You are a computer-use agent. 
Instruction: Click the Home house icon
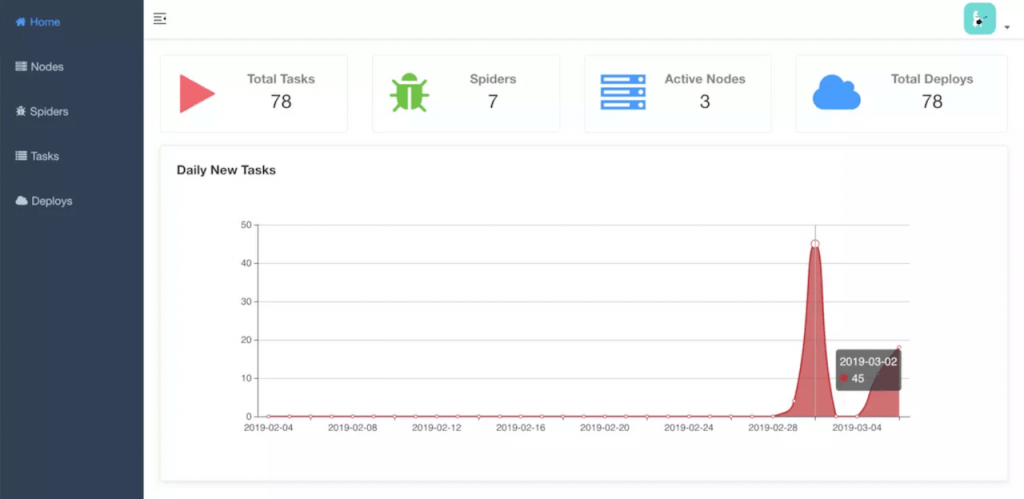pyautogui.click(x=21, y=22)
